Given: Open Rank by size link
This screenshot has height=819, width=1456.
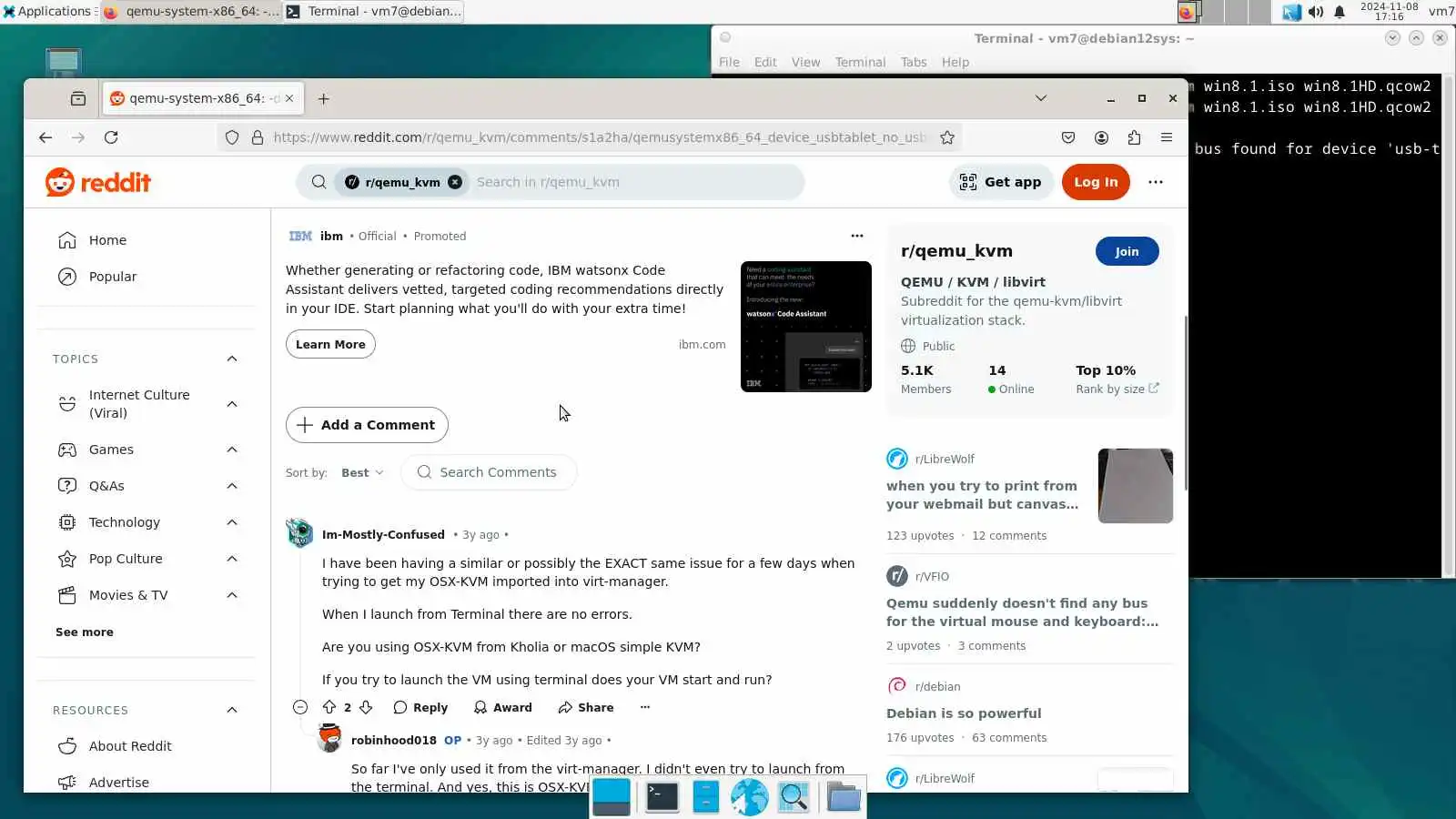Looking at the screenshot, I should pyautogui.click(x=1117, y=389).
